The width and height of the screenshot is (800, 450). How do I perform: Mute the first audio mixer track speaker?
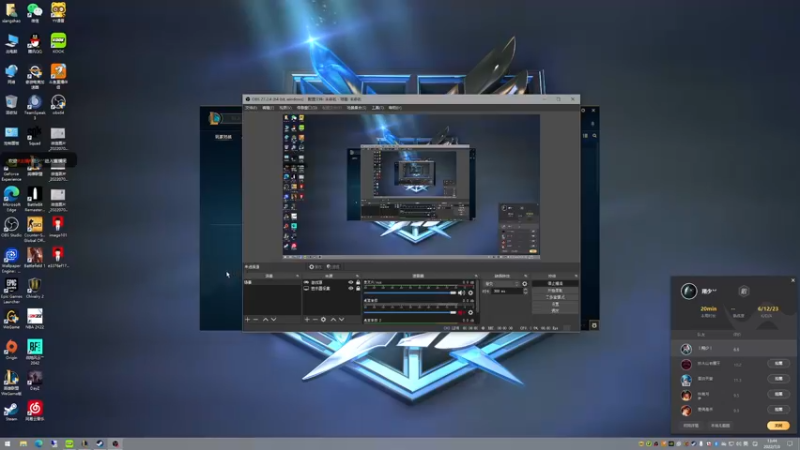click(x=461, y=293)
